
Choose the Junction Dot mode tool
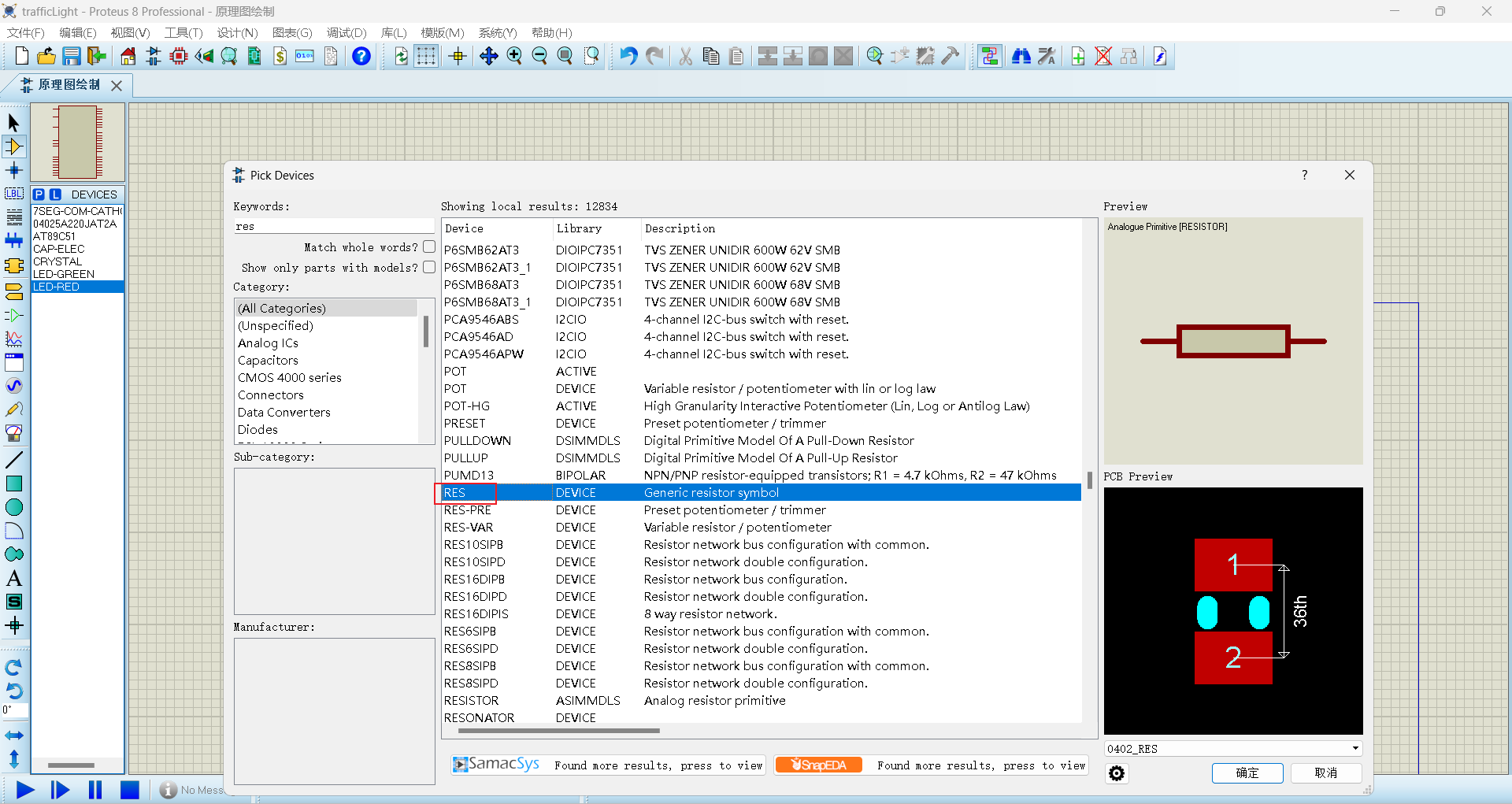click(13, 170)
